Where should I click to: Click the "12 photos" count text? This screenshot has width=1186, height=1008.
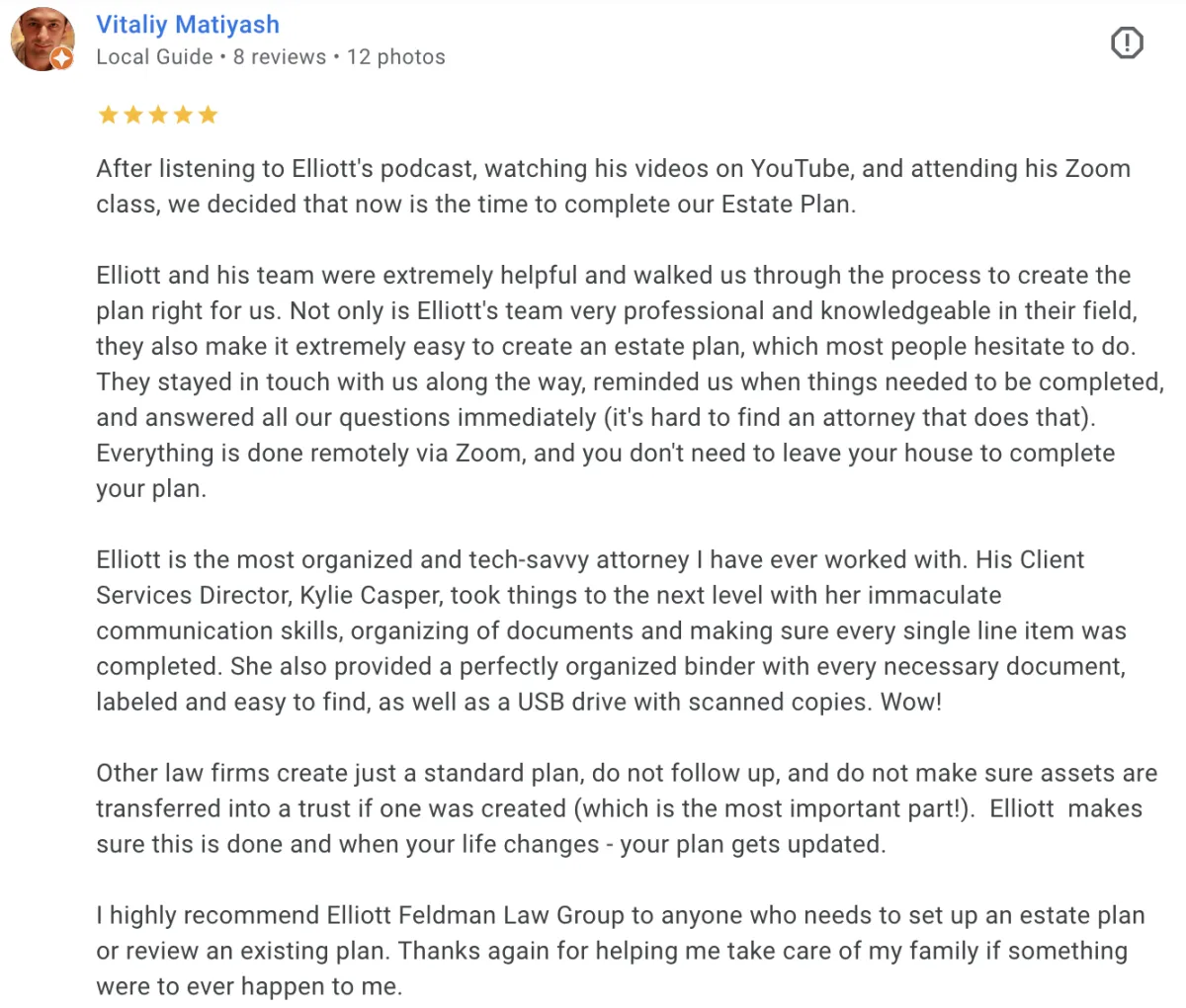396,57
